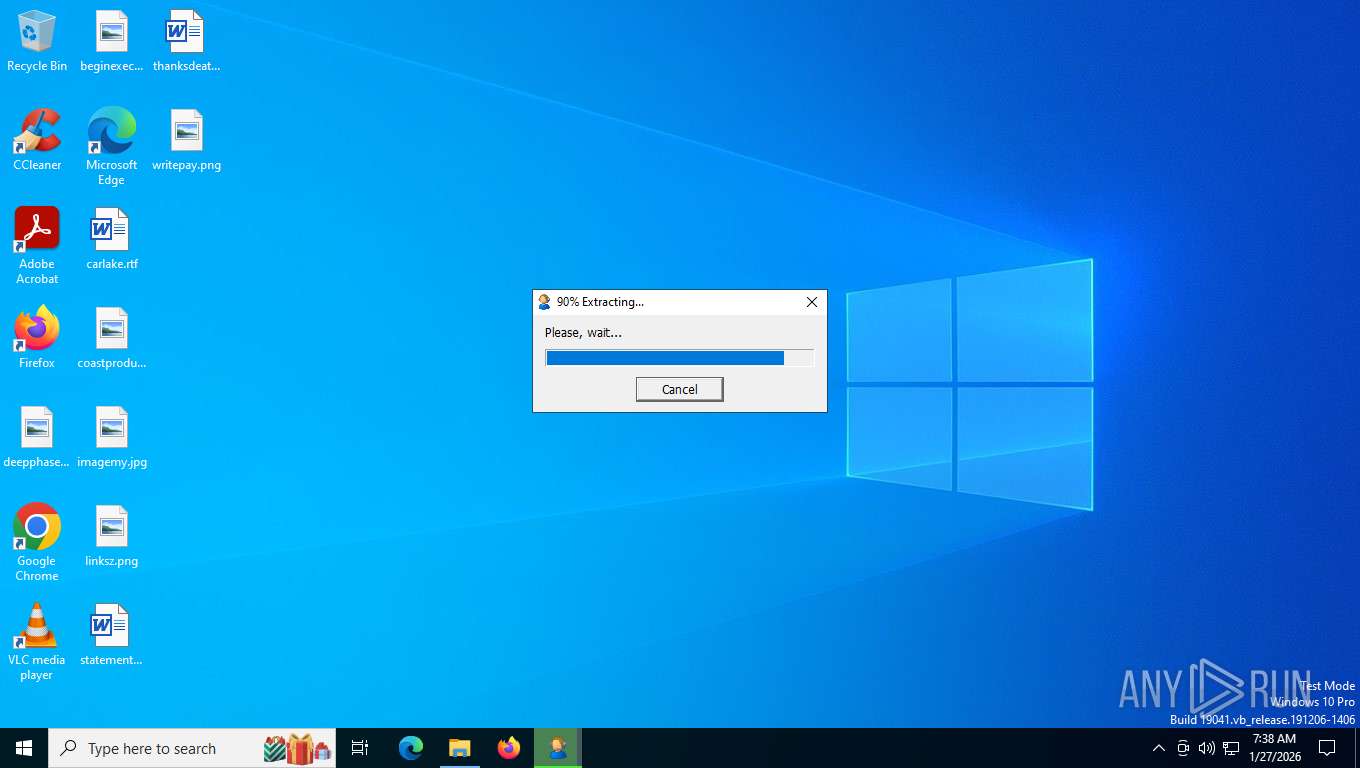Open the Microsoft Edge desktop shortcut
This screenshot has width=1360, height=768.
(x=111, y=147)
